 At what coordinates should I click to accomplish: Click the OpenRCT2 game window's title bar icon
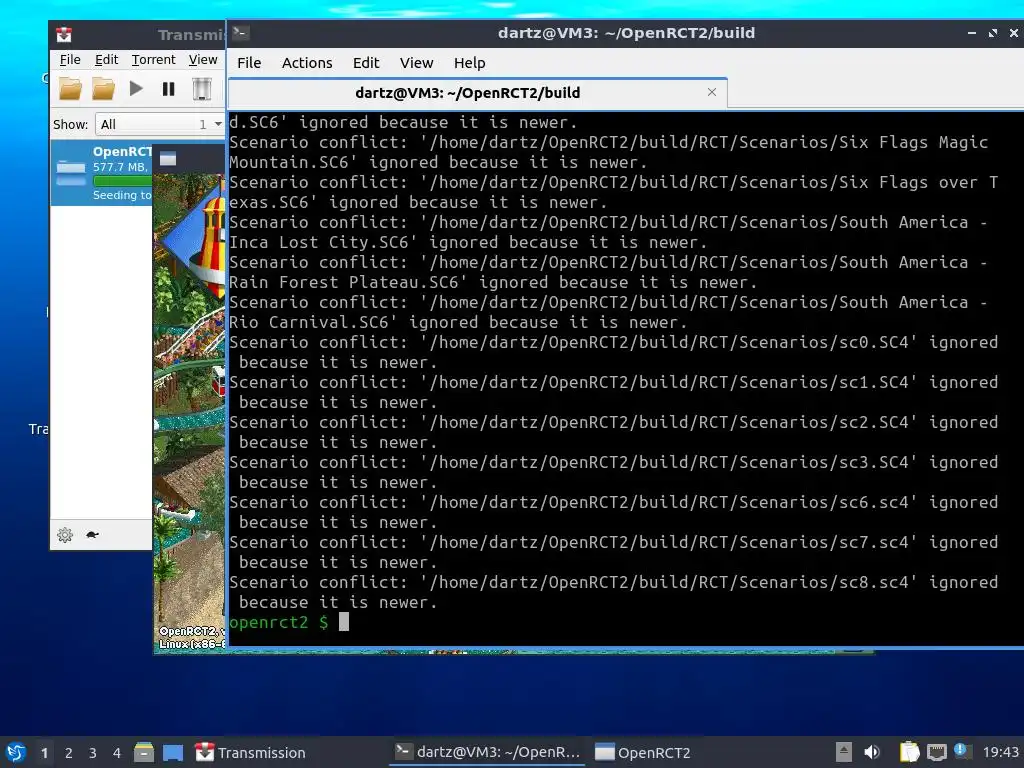[x=168, y=159]
